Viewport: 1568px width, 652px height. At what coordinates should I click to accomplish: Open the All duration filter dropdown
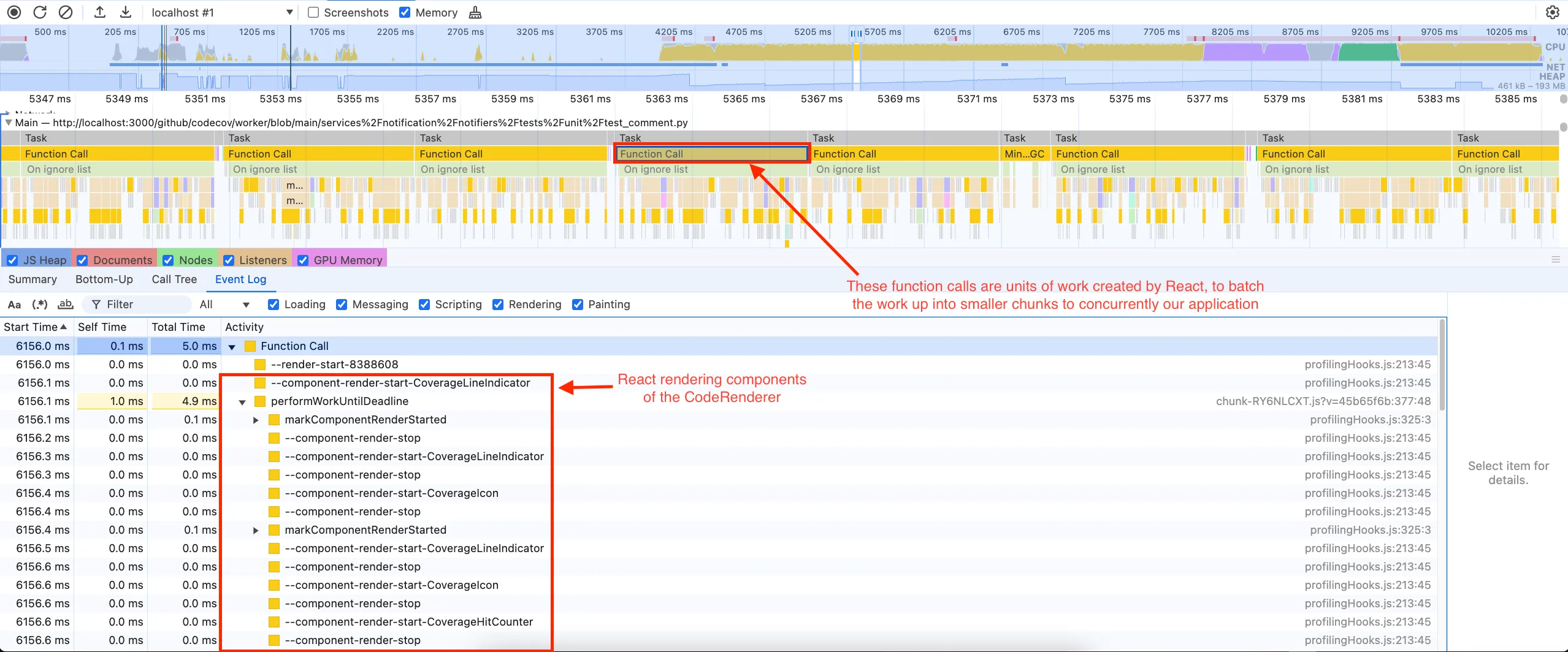click(224, 305)
